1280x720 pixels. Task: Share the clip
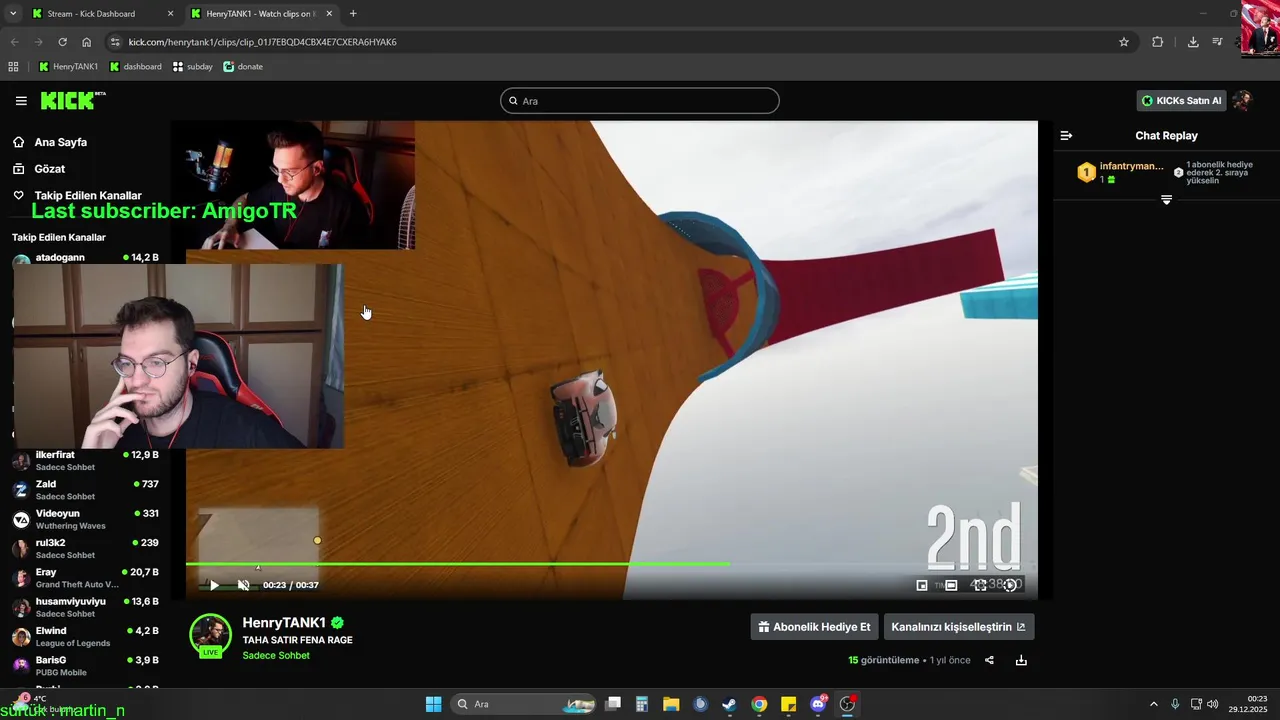(x=989, y=660)
